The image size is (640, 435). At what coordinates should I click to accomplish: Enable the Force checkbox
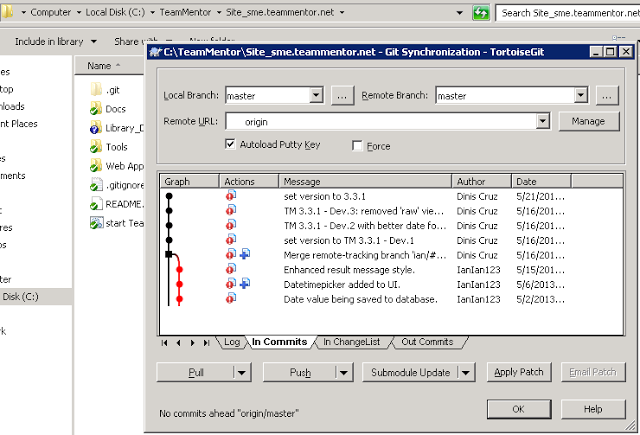tap(357, 146)
